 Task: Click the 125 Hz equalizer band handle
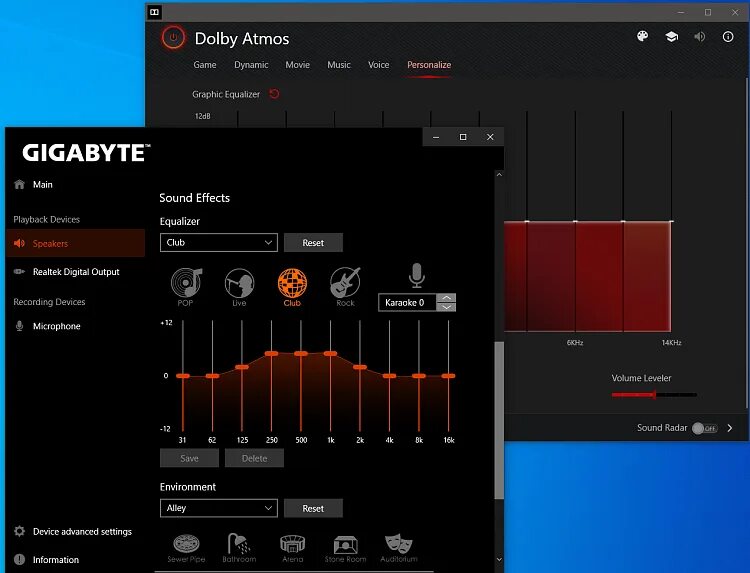[242, 367]
